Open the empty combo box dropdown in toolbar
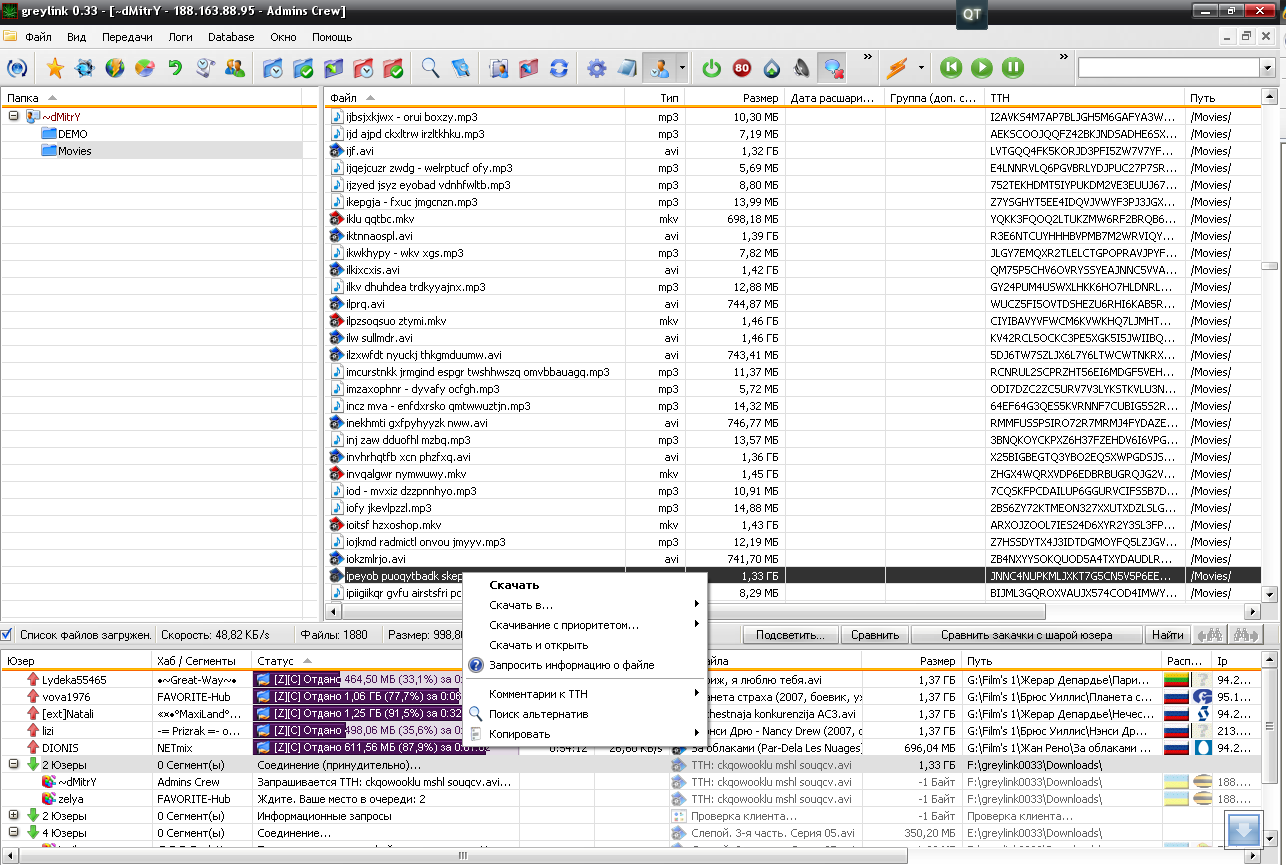This screenshot has height=865, width=1286. click(x=1267, y=68)
